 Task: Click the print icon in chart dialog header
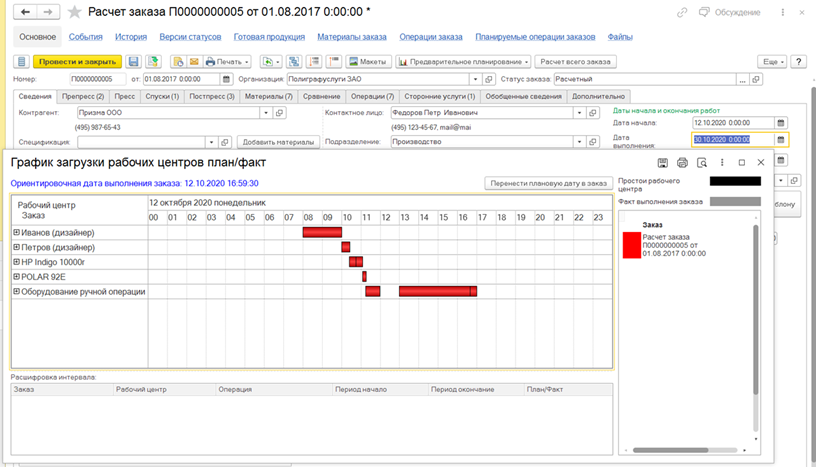point(682,162)
